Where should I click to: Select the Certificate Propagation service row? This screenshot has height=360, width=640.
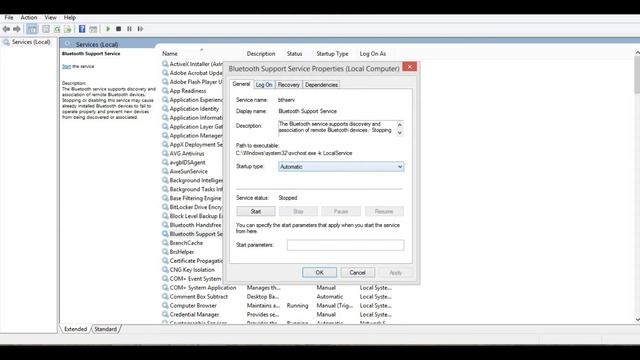[192, 261]
